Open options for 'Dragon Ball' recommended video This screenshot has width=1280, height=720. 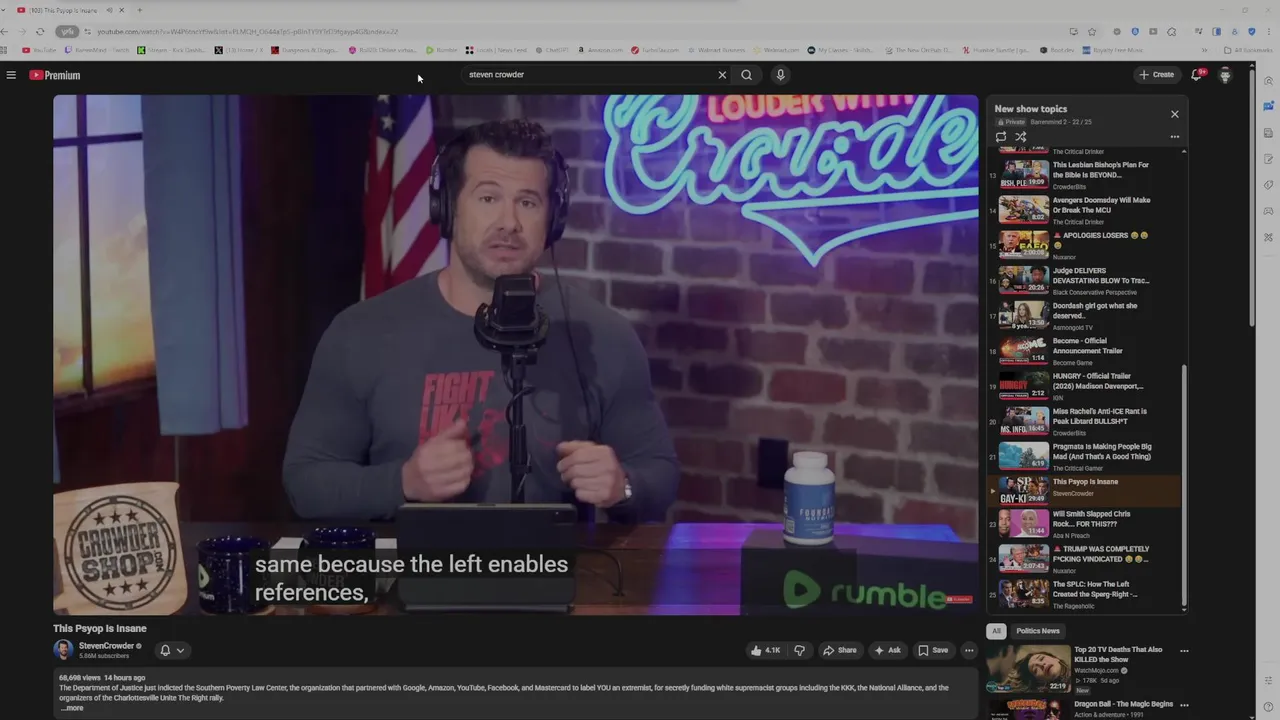[1184, 705]
